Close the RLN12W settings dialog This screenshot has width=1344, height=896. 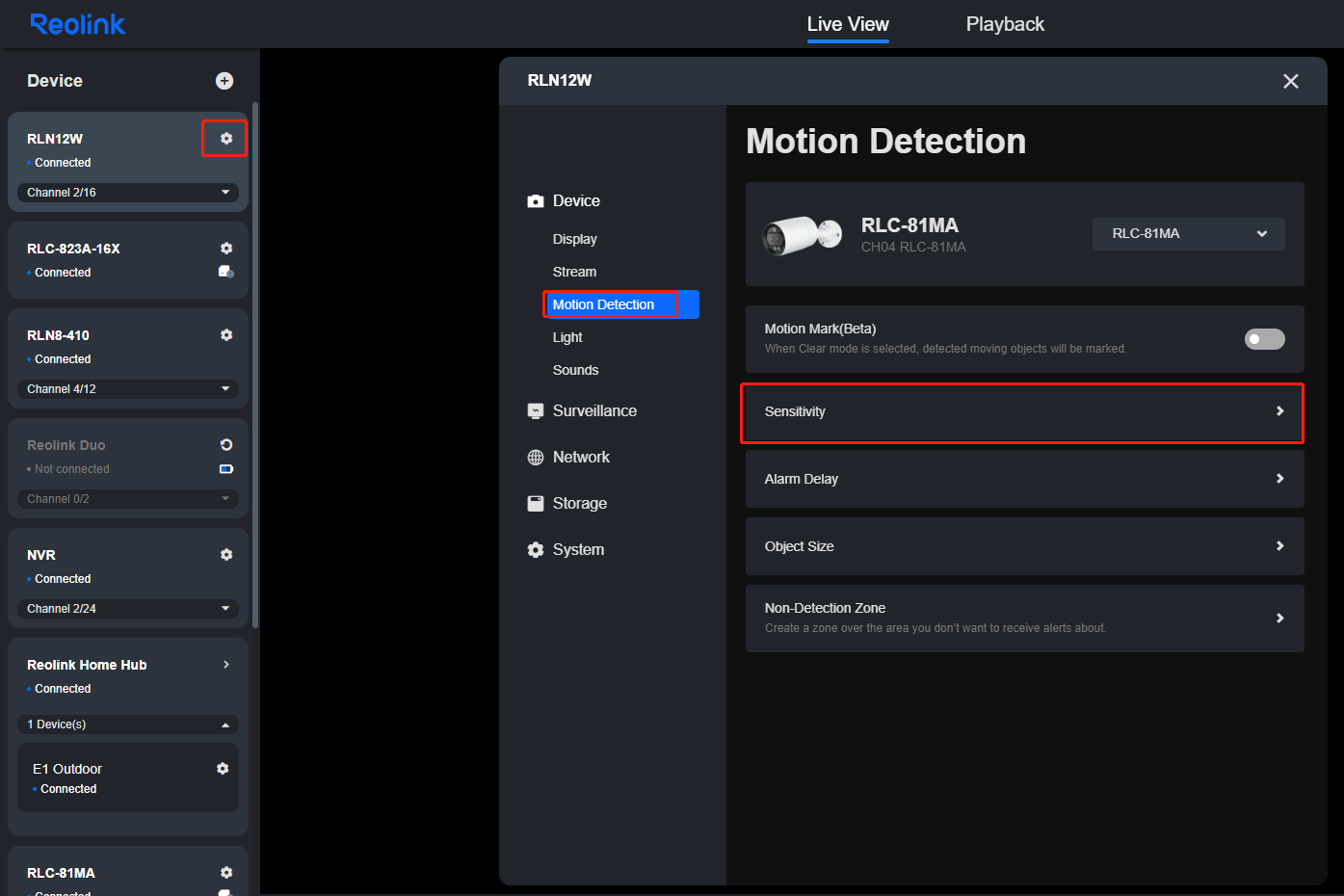click(x=1291, y=81)
